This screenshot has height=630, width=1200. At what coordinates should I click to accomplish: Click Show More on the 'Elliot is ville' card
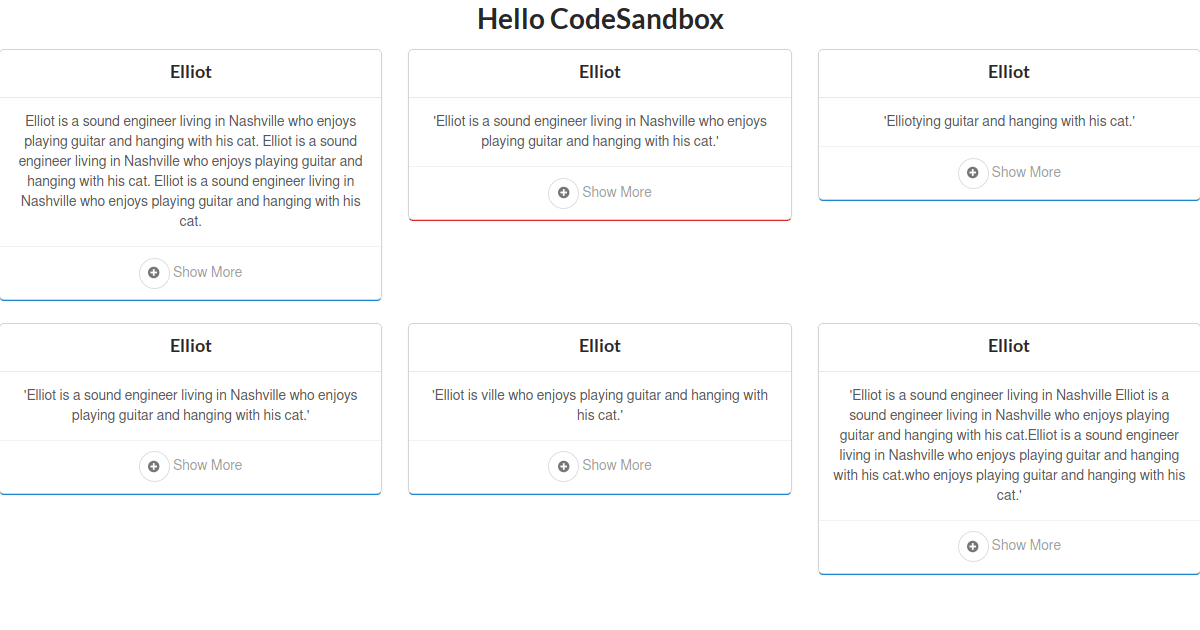click(x=617, y=465)
